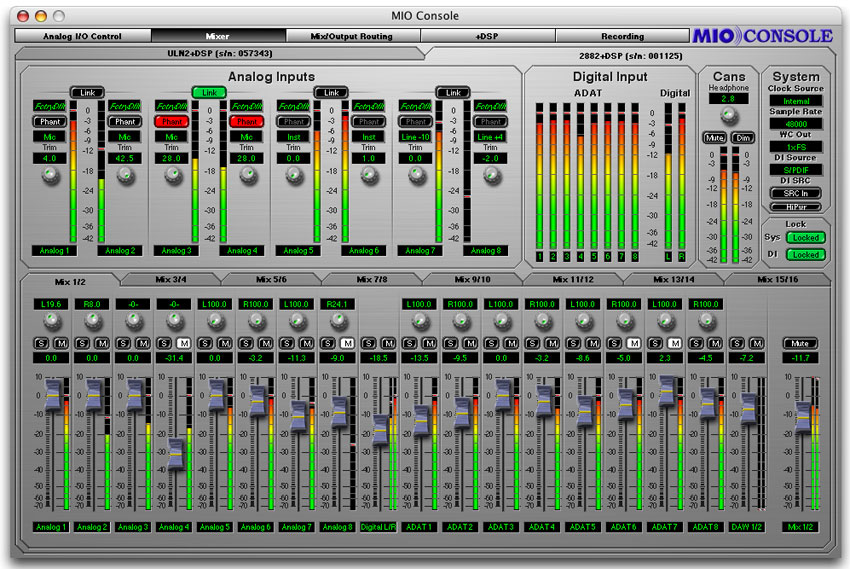Mute the Cans headphone output
Viewport: 850px width, 569px height.
click(x=714, y=138)
